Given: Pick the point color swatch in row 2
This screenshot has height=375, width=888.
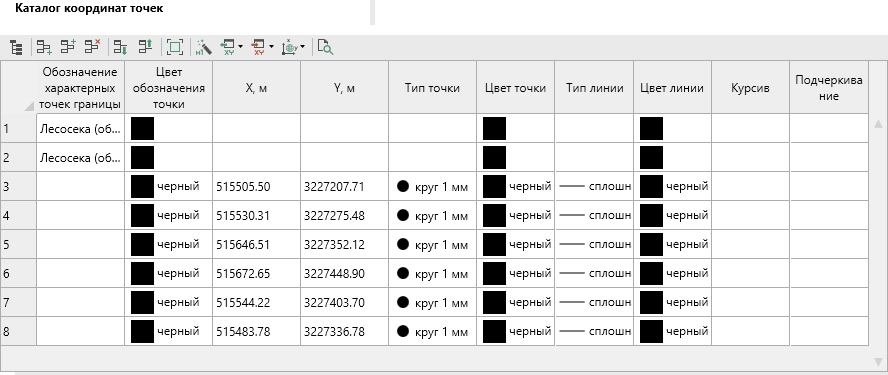Looking at the screenshot, I should tap(494, 157).
